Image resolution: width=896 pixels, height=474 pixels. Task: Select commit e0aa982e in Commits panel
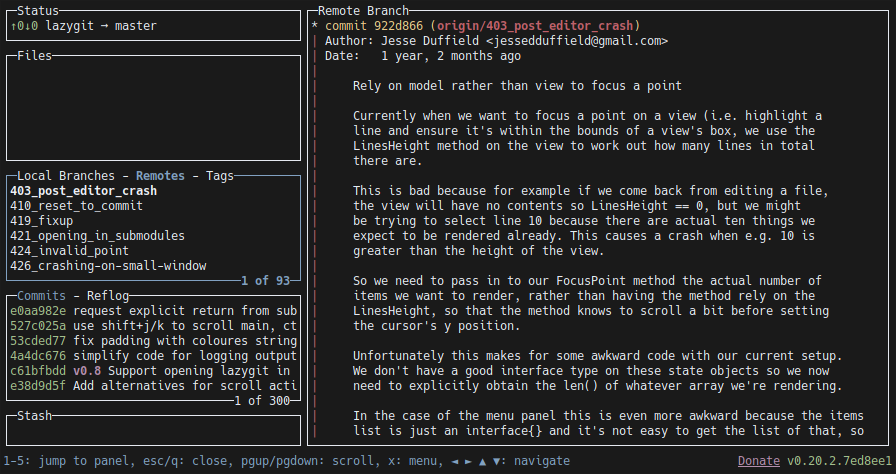[x=153, y=311]
